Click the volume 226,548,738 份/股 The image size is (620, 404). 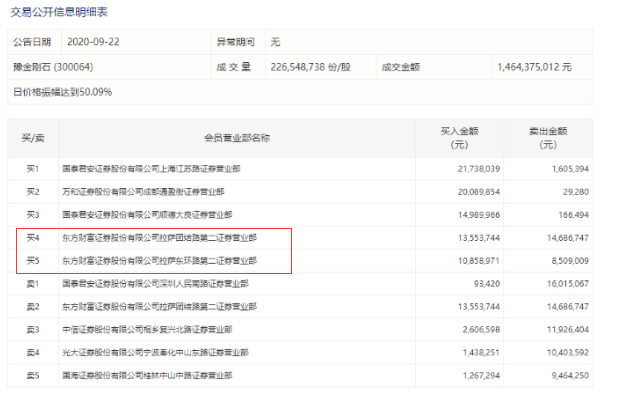(311, 67)
